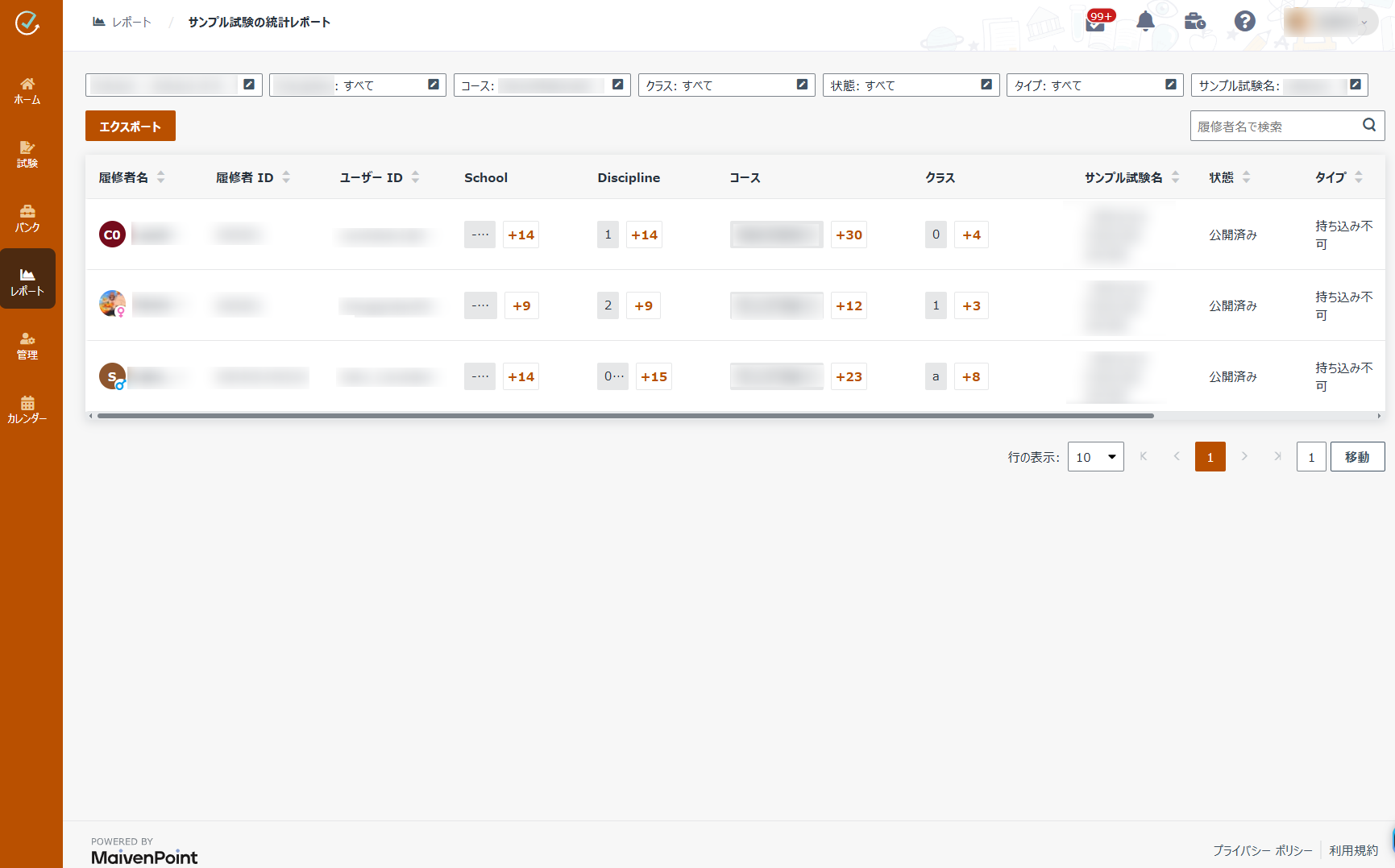Sort by 履修者名 column
This screenshot has width=1395, height=868.
[x=160, y=177]
